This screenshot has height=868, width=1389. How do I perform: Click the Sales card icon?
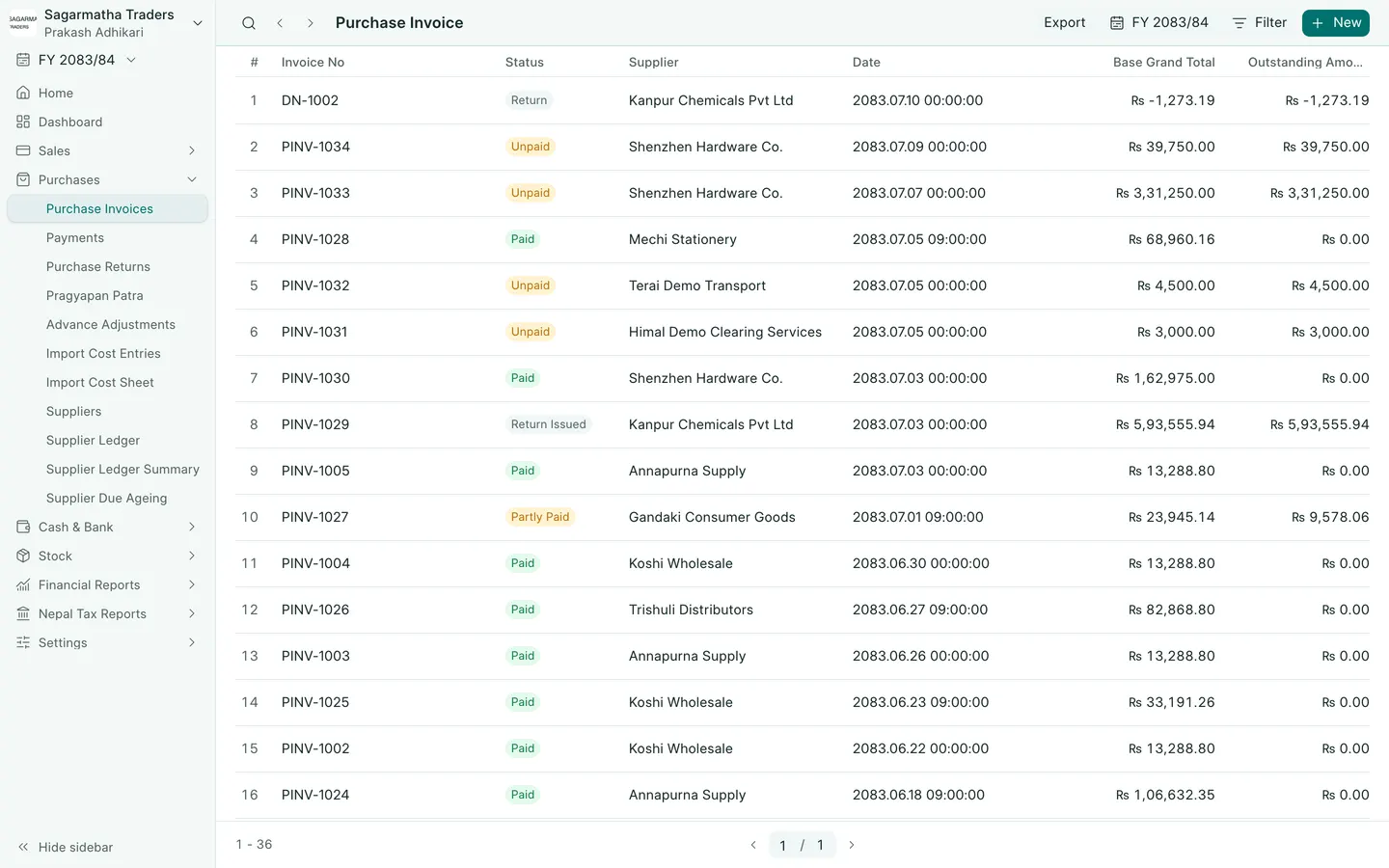tap(23, 150)
